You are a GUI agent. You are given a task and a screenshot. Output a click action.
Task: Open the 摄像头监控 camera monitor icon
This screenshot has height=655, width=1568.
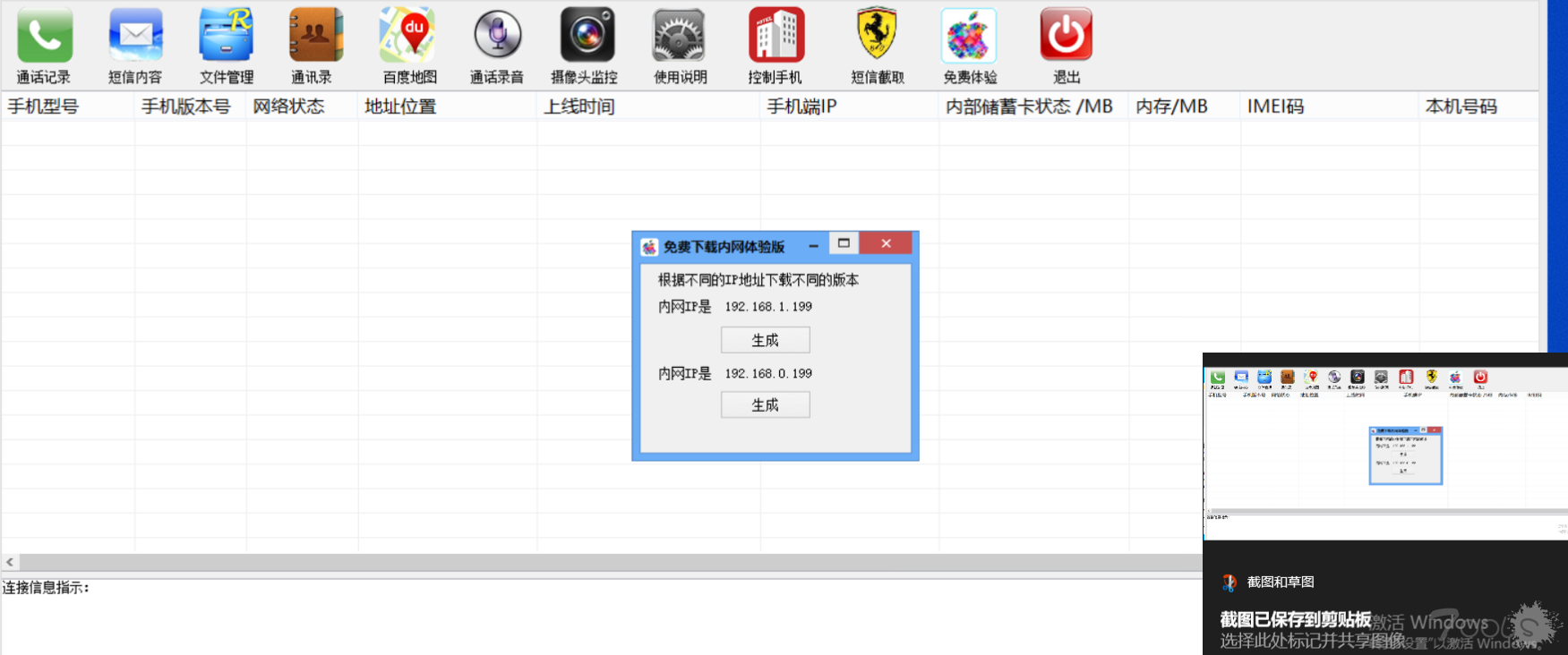click(587, 36)
